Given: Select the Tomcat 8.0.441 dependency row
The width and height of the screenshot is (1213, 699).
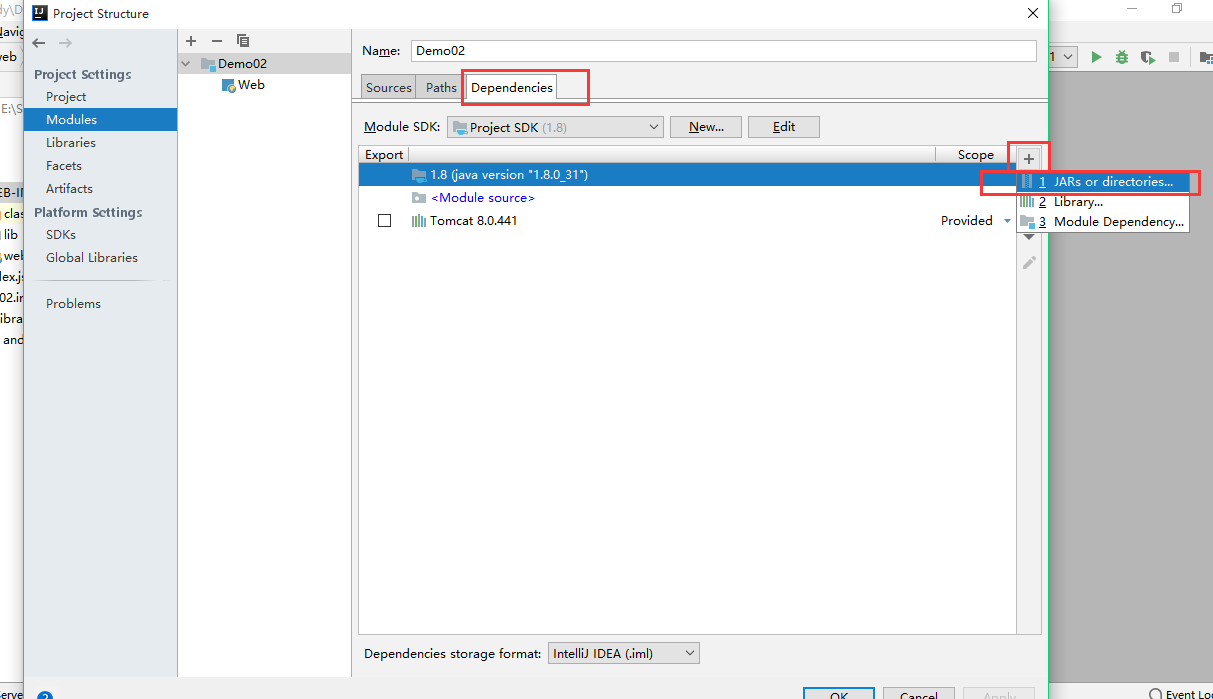Looking at the screenshot, I should (686, 221).
